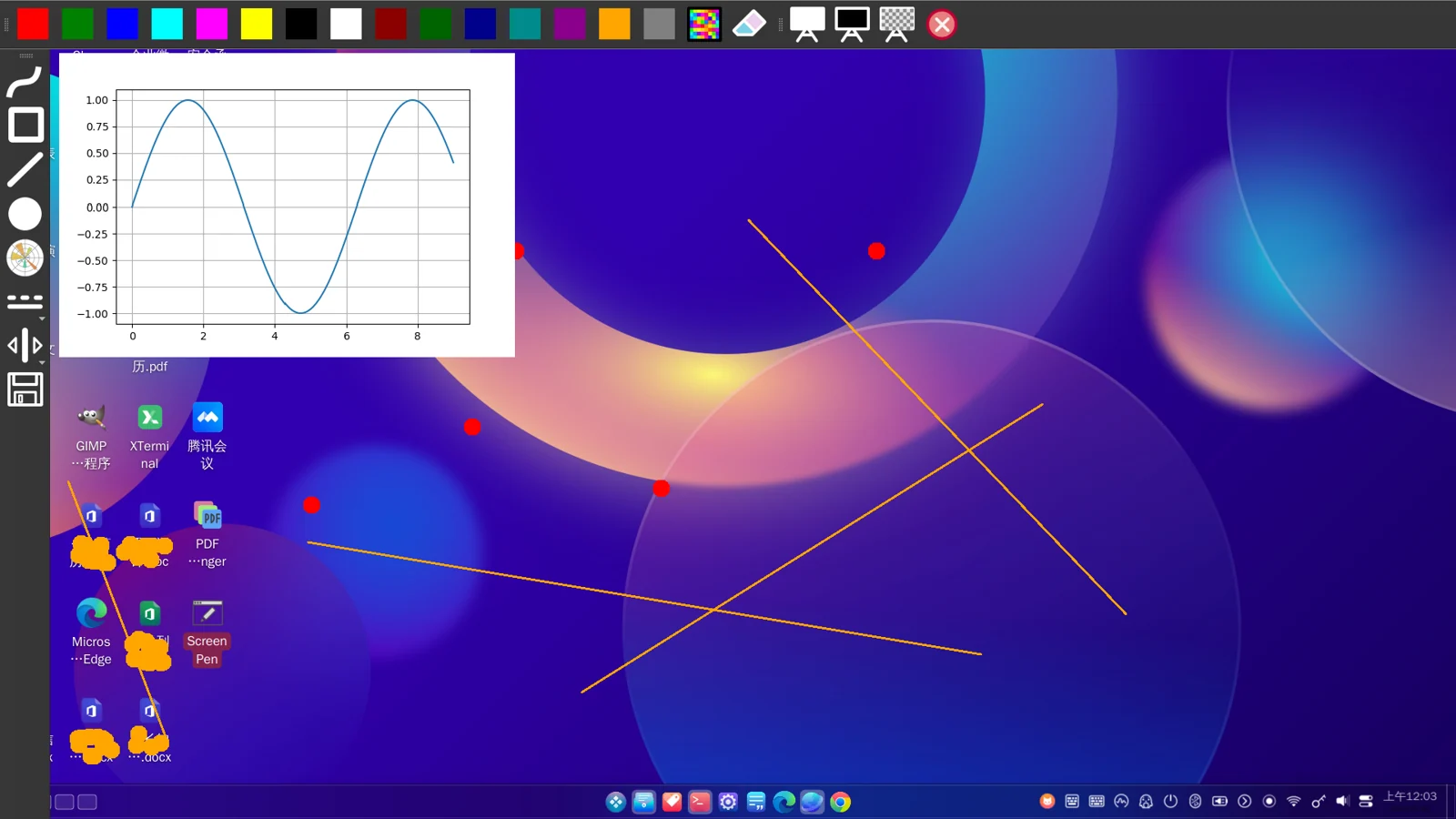Image resolution: width=1456 pixels, height=819 pixels.
Task: Select the straight line tool
Action: click(25, 169)
